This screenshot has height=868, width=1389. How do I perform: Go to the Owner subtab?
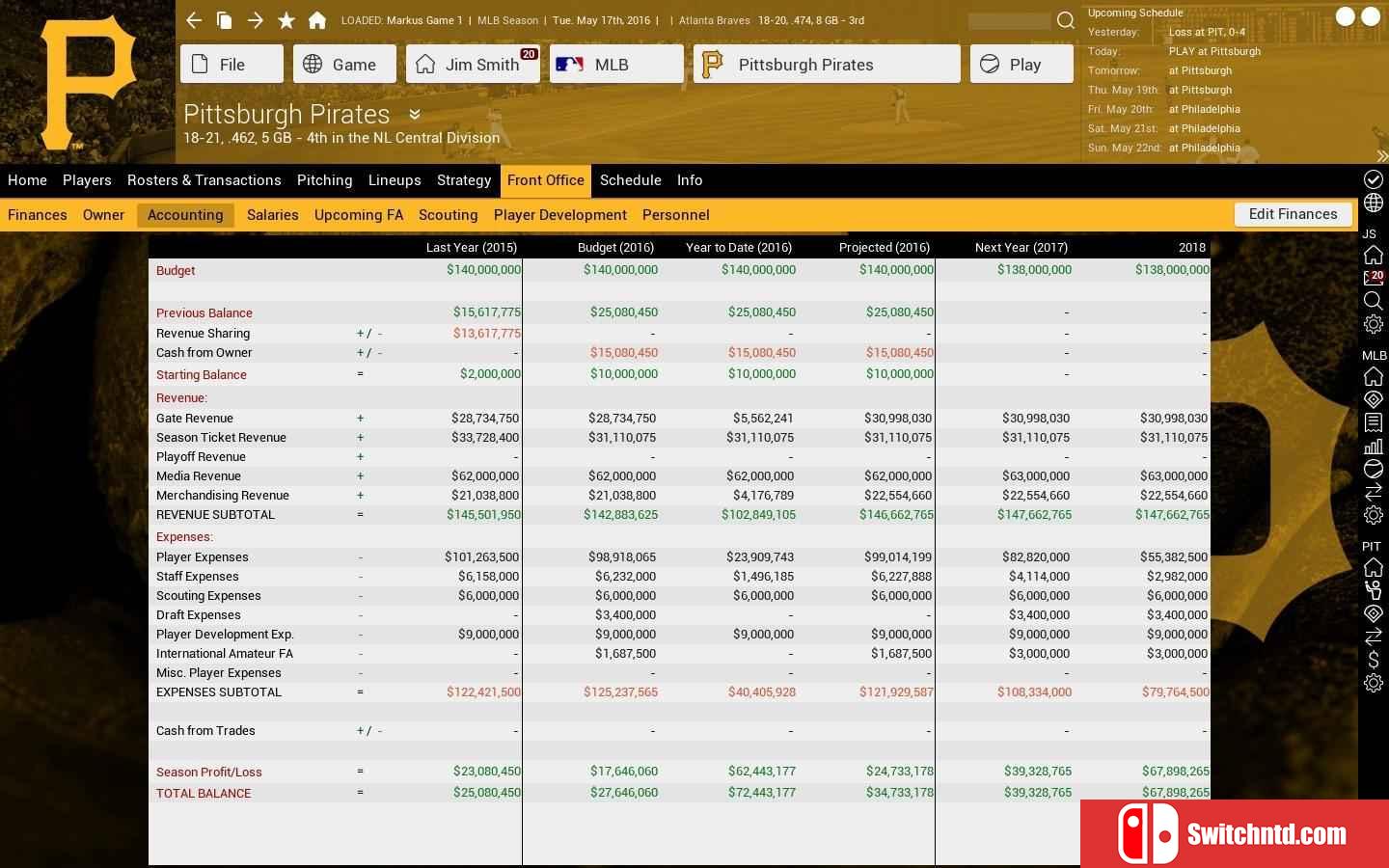pyautogui.click(x=103, y=215)
